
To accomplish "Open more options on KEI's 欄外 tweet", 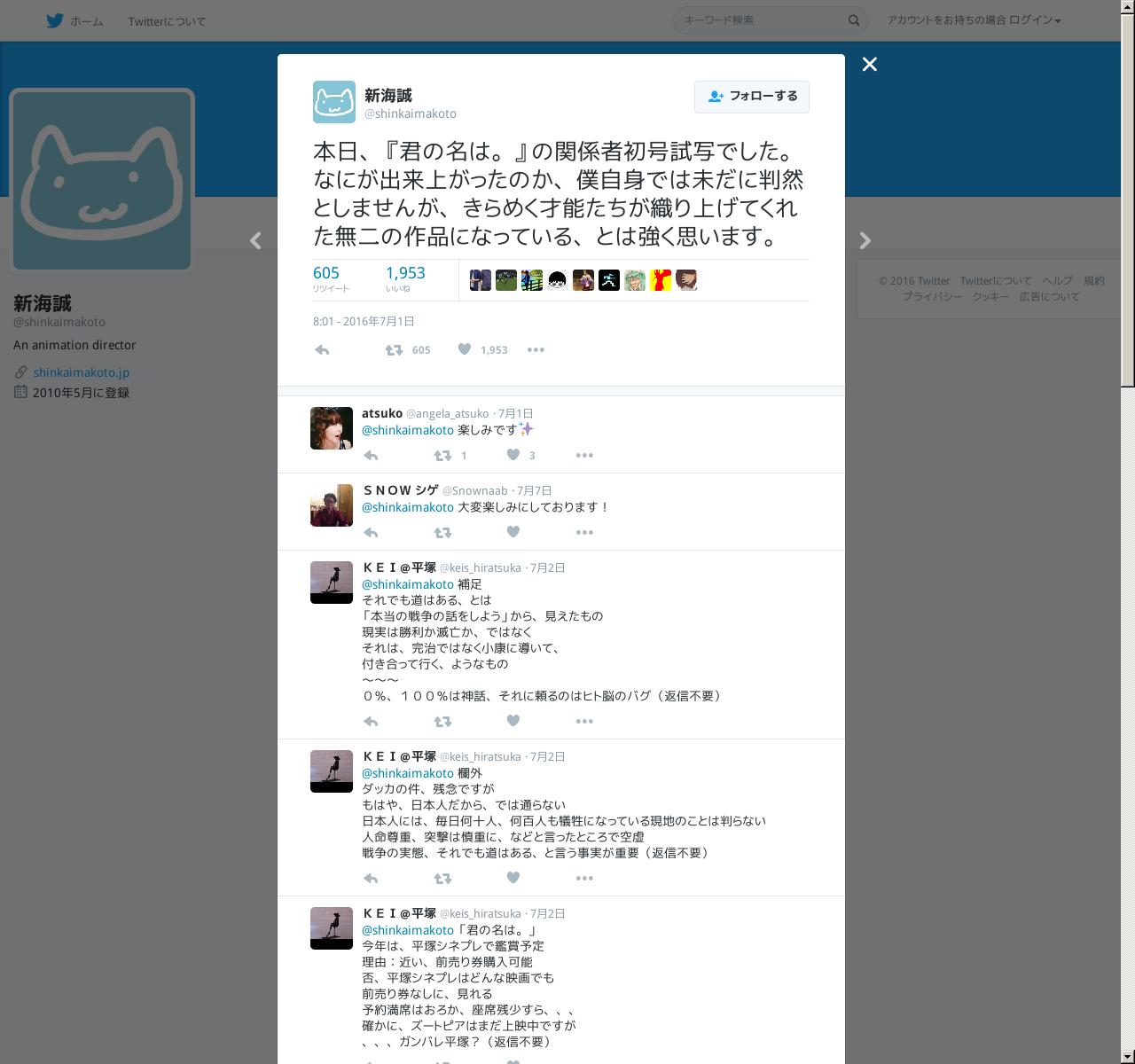I will pyautogui.click(x=584, y=879).
